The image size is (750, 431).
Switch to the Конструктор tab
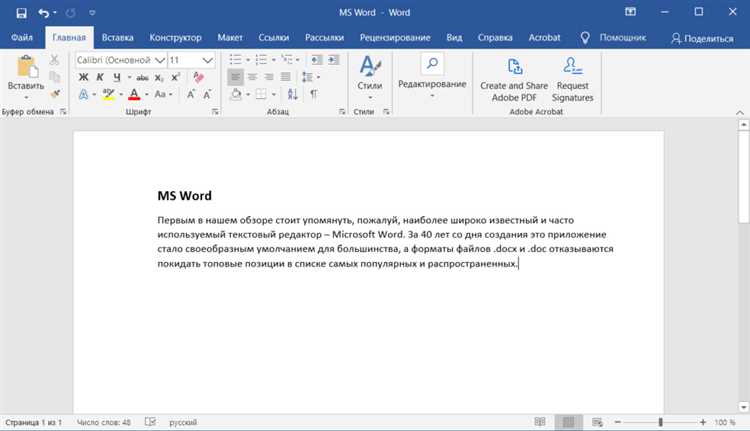[x=176, y=37]
